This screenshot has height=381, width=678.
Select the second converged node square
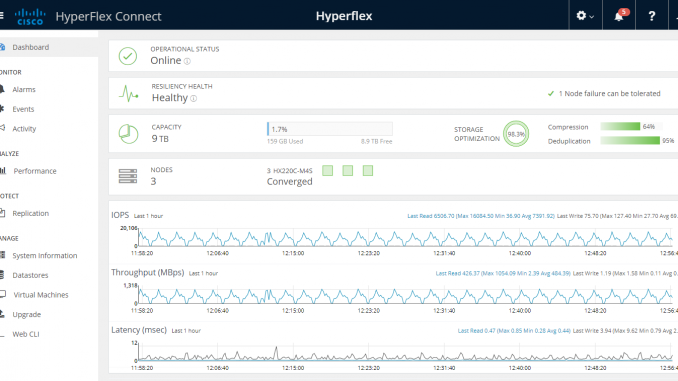[x=348, y=171]
